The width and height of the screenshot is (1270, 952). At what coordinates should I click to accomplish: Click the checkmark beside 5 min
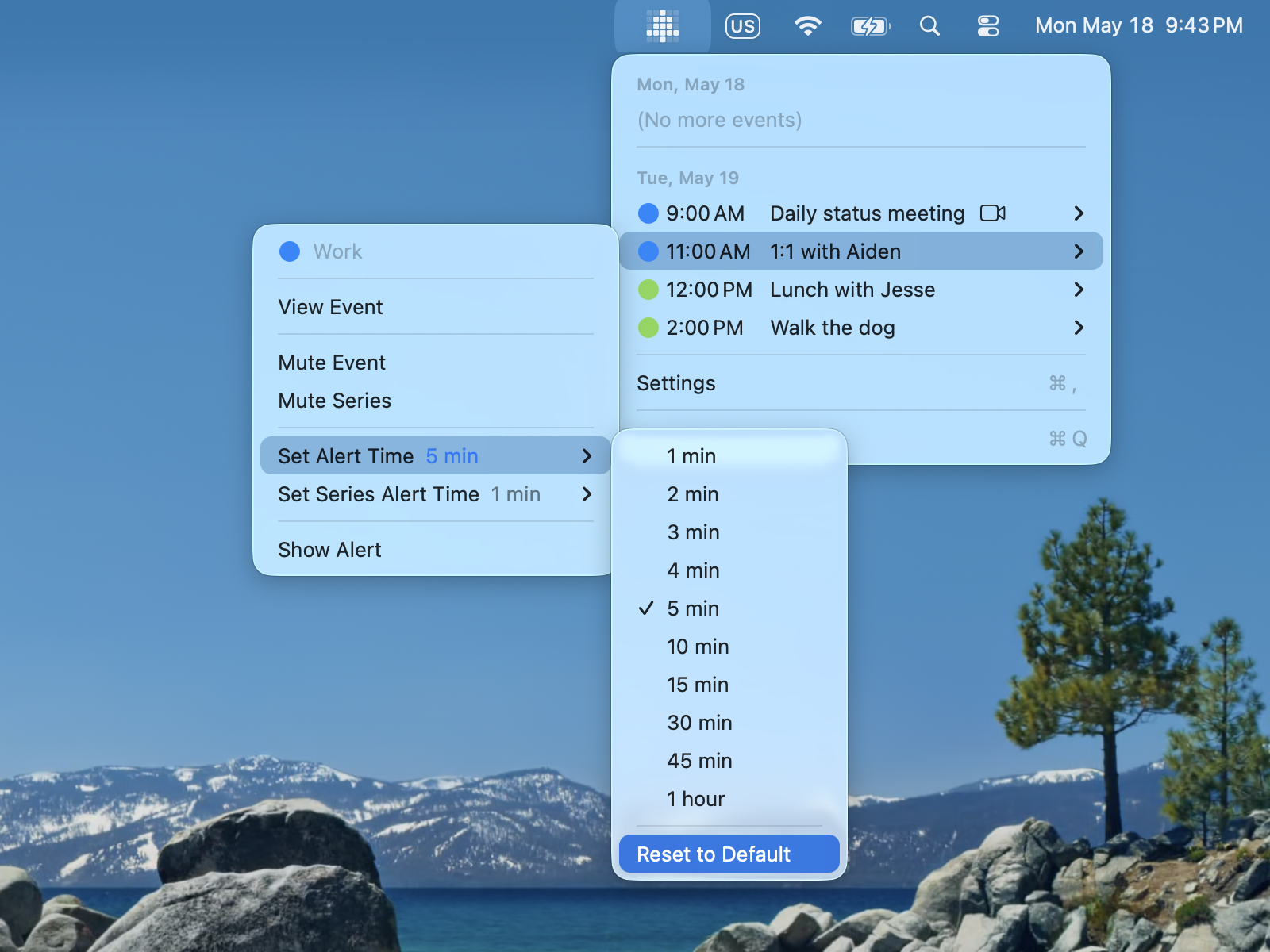[x=646, y=608]
